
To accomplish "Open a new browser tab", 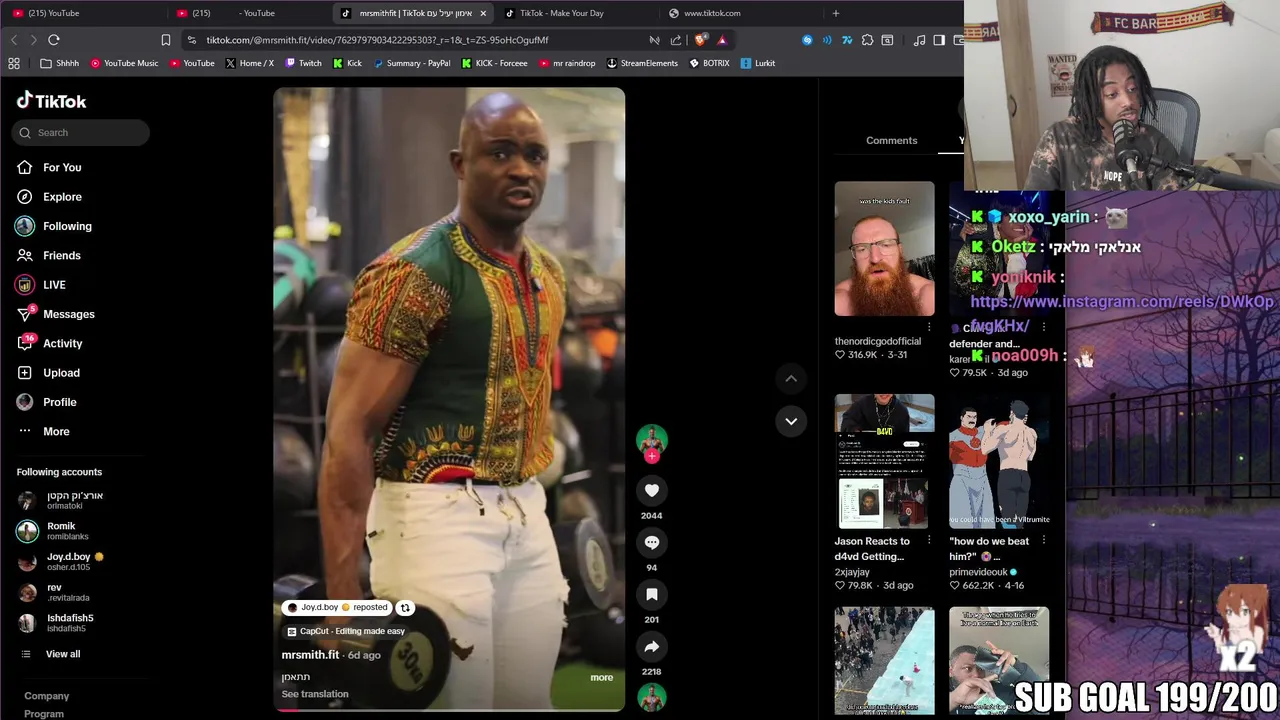I will tap(836, 13).
